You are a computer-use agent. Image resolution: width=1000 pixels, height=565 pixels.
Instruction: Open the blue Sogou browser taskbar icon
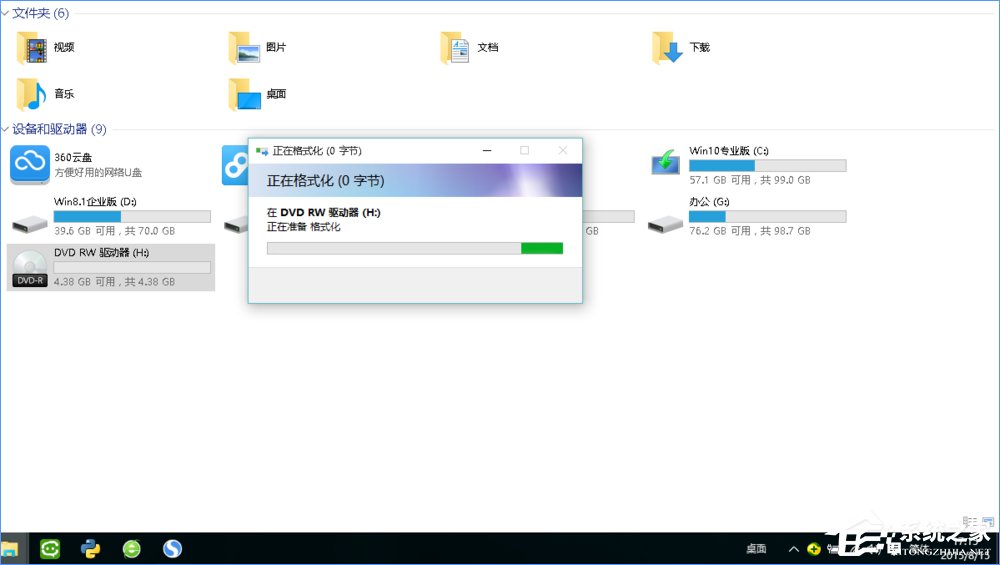[172, 548]
